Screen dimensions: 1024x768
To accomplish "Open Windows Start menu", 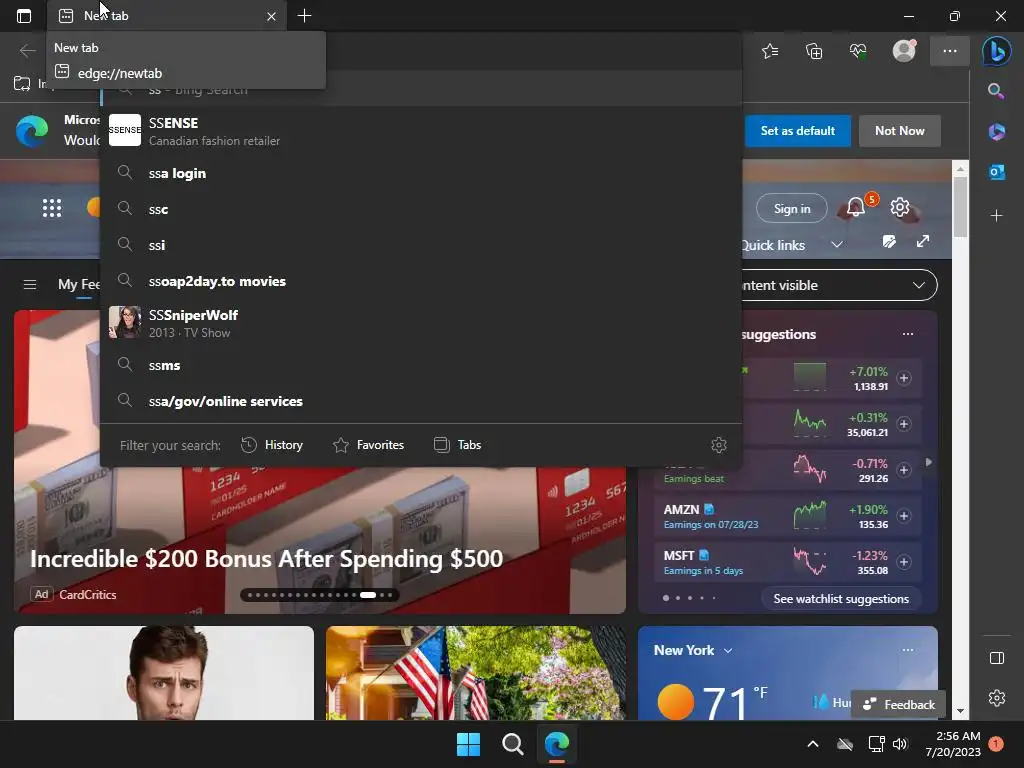I will pyautogui.click(x=468, y=744).
